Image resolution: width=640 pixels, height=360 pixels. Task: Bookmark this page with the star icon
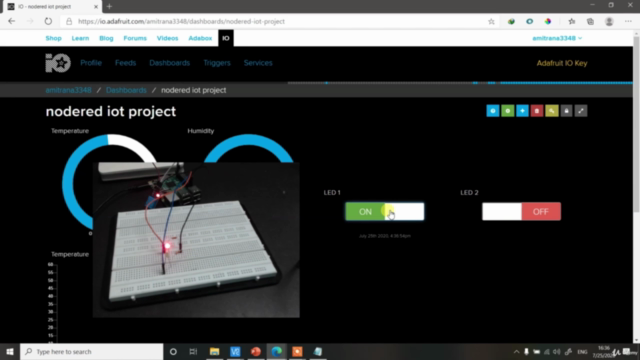pos(491,22)
